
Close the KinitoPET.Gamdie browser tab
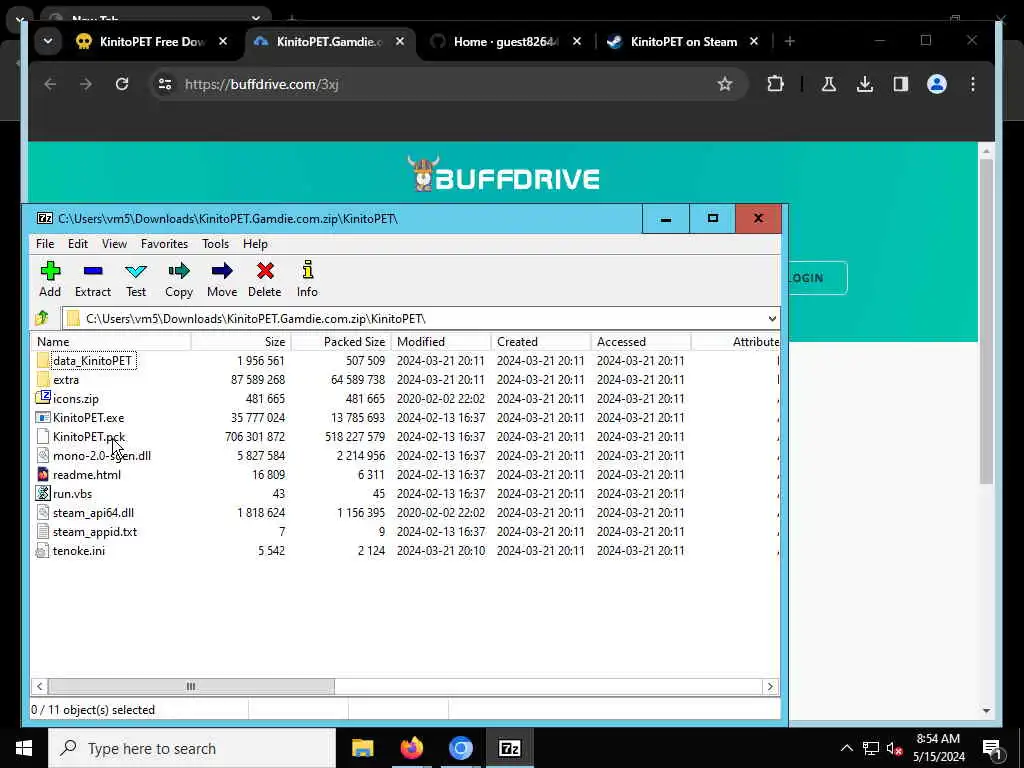pos(400,41)
